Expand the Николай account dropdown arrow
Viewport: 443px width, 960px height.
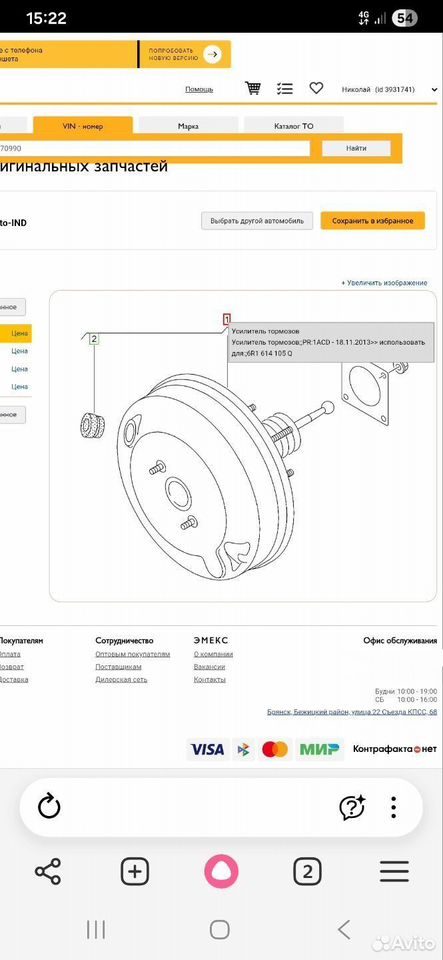(434, 89)
